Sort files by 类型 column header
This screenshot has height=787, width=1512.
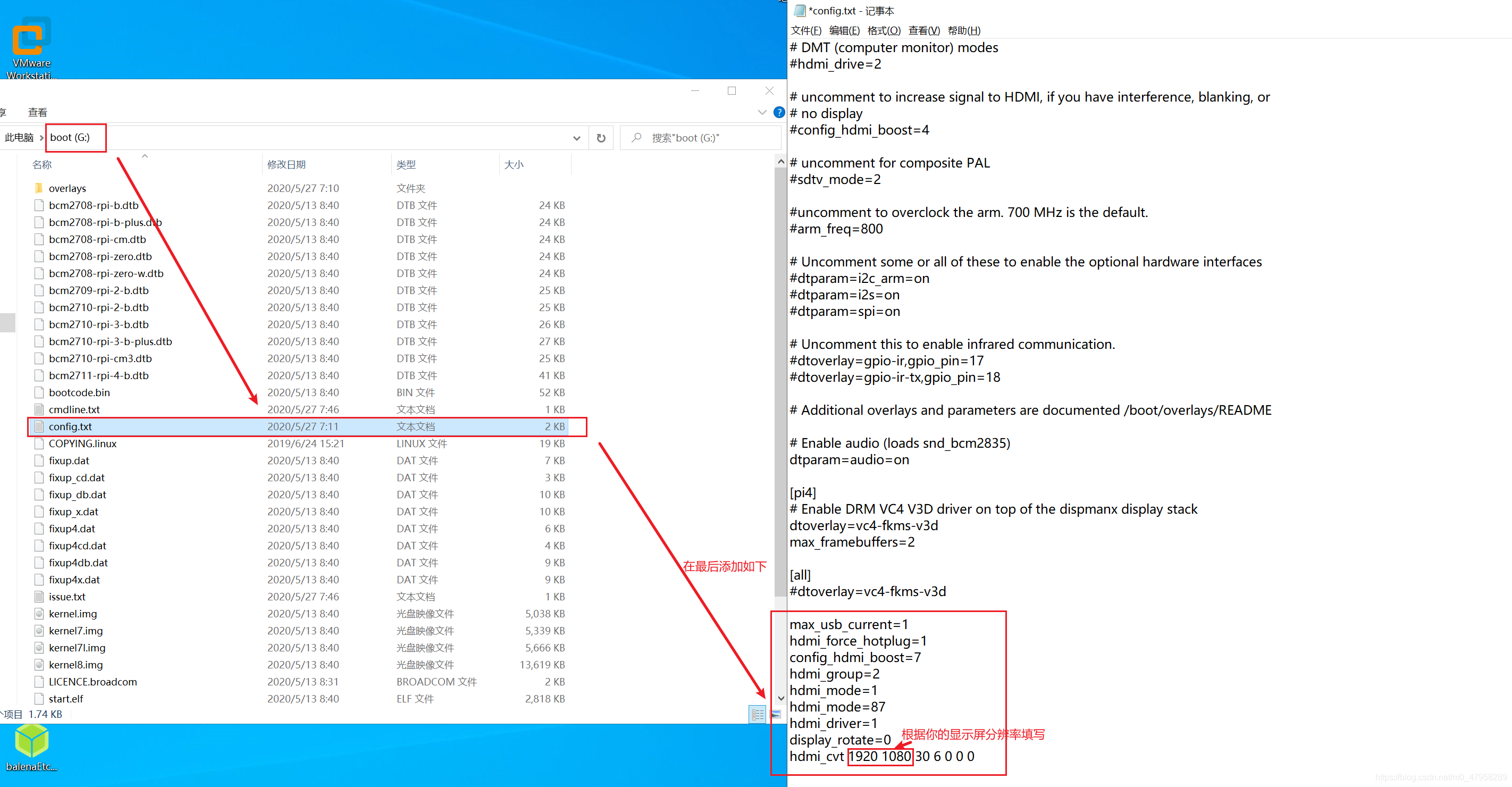(406, 164)
